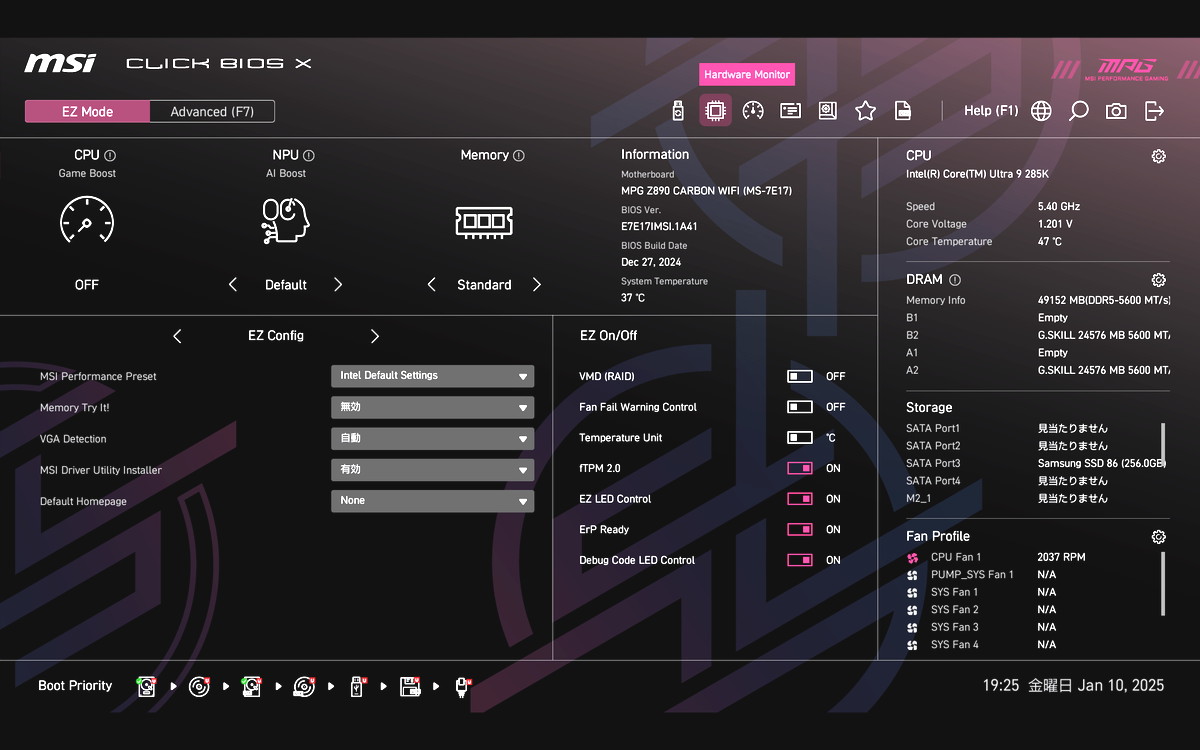Click the speedometer gauge toolbar icon

(753, 111)
